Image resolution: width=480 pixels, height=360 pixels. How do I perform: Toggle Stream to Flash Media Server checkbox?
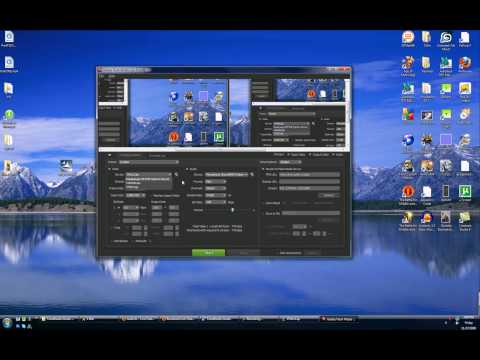pos(263,169)
